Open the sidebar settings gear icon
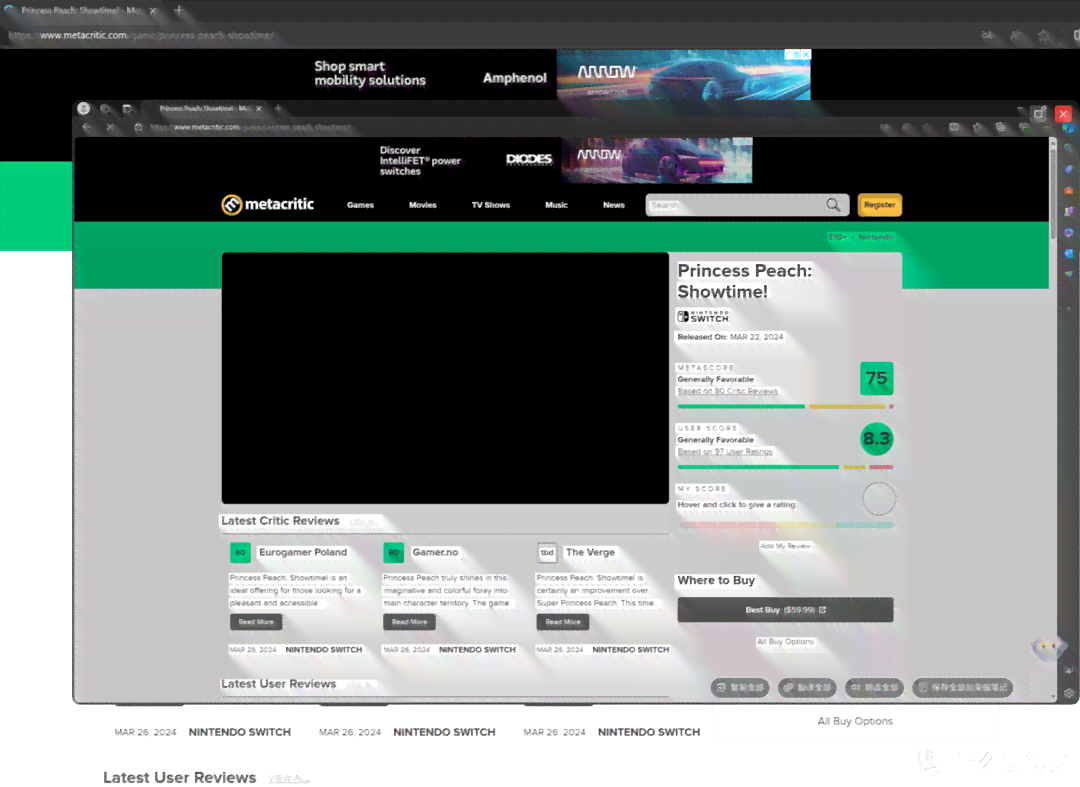The image size is (1080, 787). [1068, 693]
